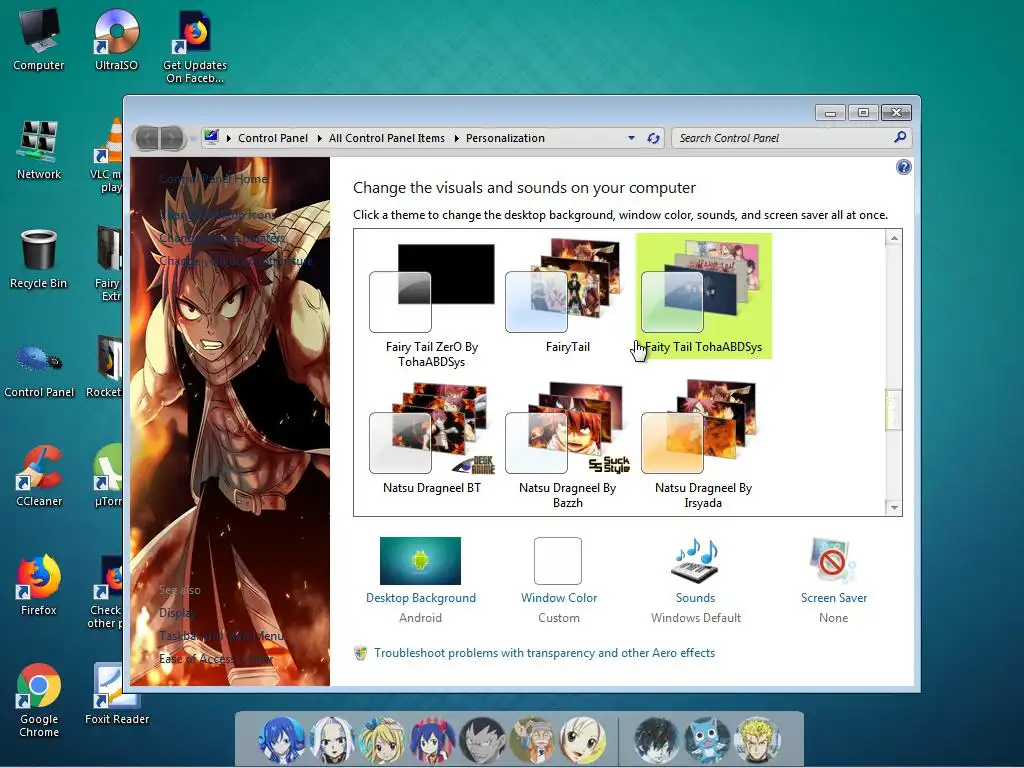Expand arrow after All Control Panel Items
The image size is (1024, 768).
(456, 138)
